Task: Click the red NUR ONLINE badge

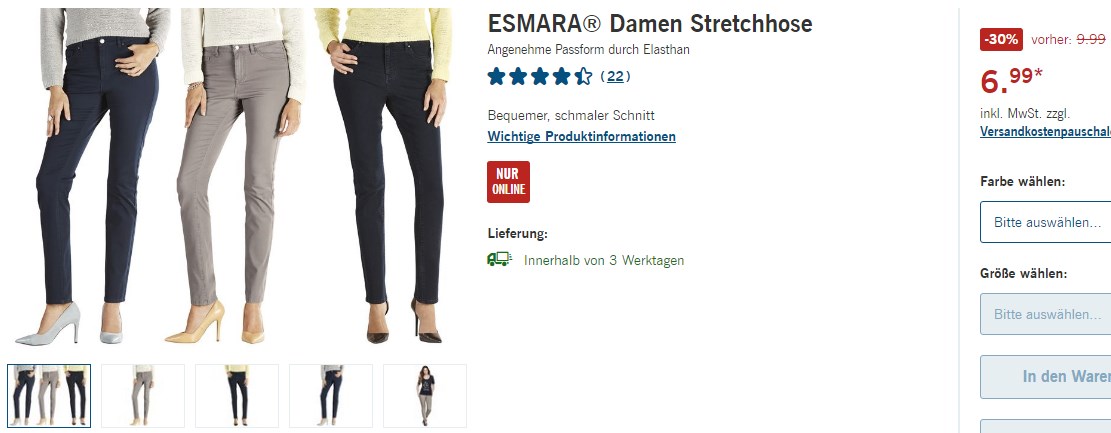Action: [x=508, y=182]
